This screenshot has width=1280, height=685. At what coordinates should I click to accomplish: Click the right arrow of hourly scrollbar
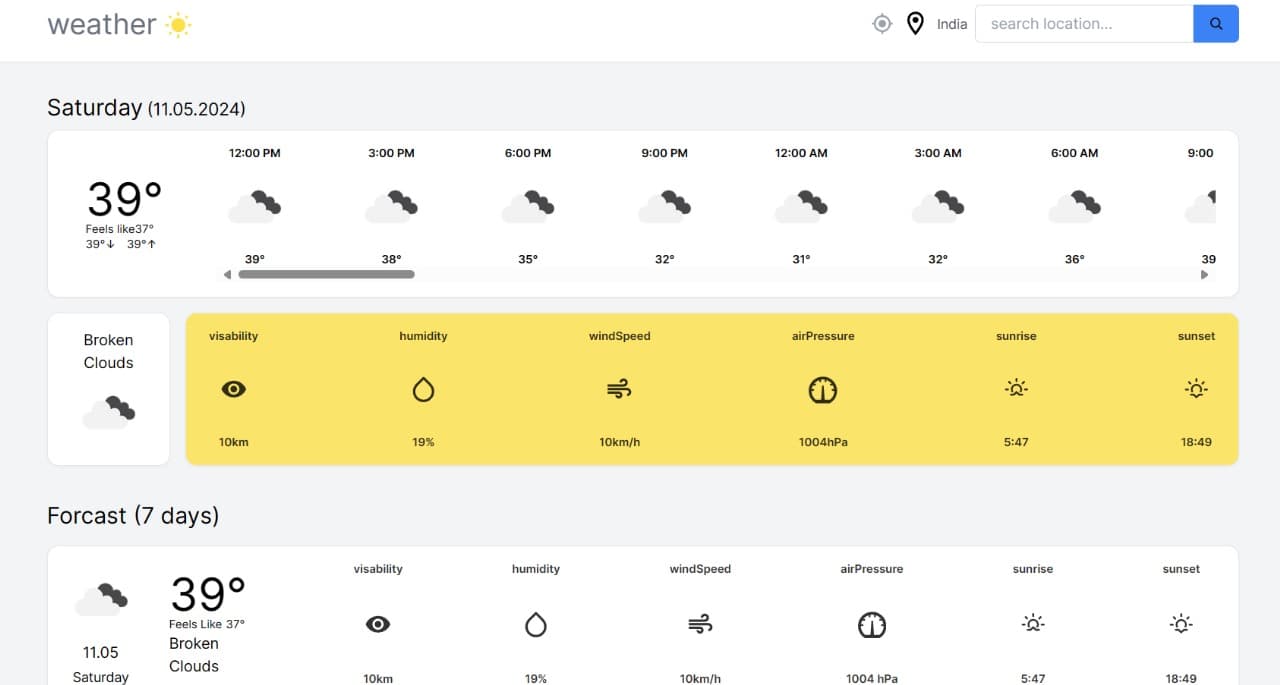[x=1204, y=274]
